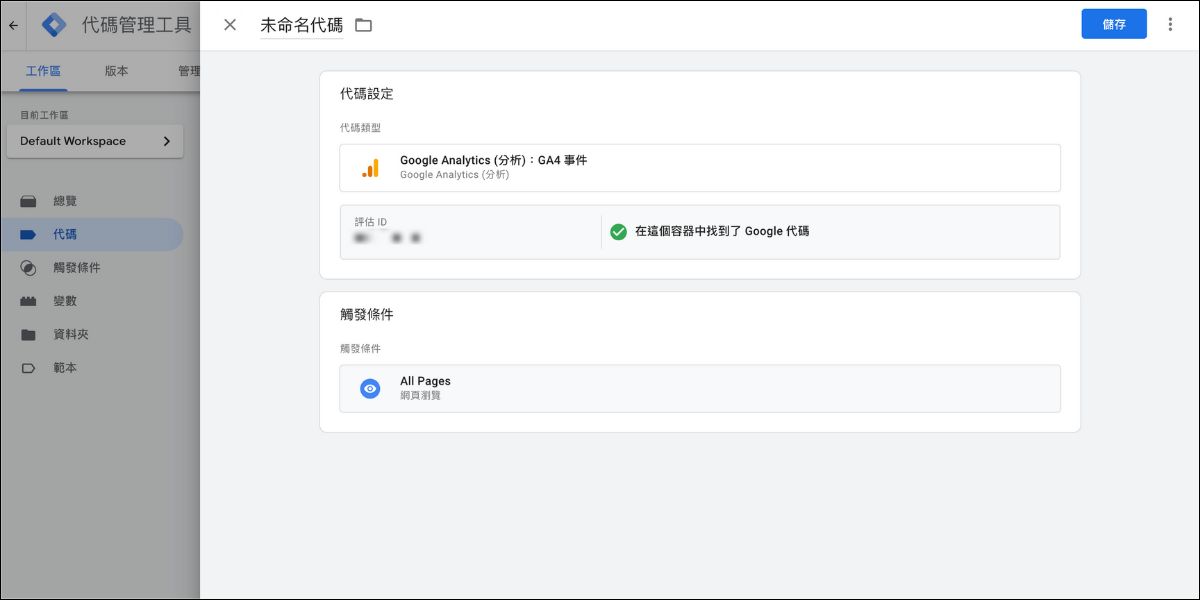Switch to the 工作區 tab
1200x600 pixels.
pos(43,71)
